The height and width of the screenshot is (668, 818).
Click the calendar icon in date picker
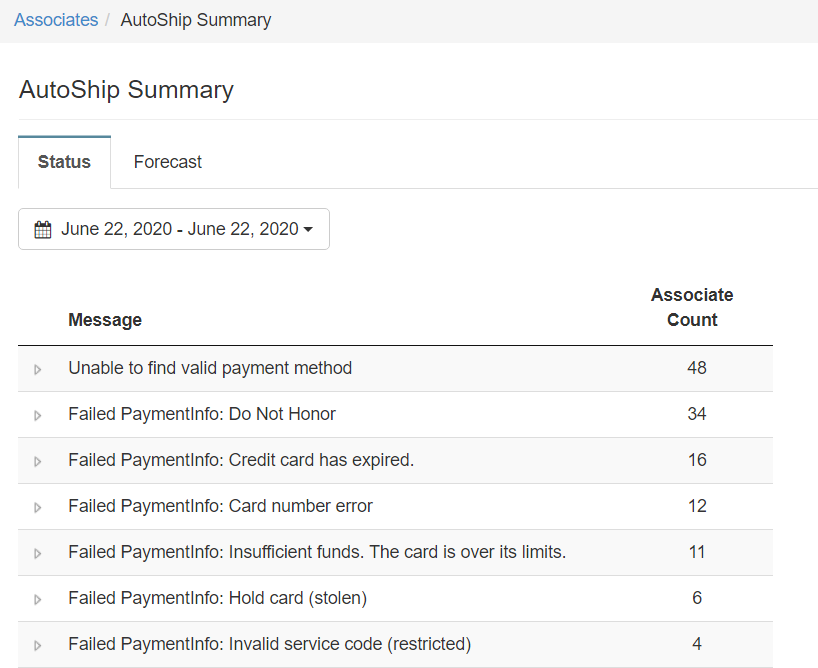coord(43,230)
